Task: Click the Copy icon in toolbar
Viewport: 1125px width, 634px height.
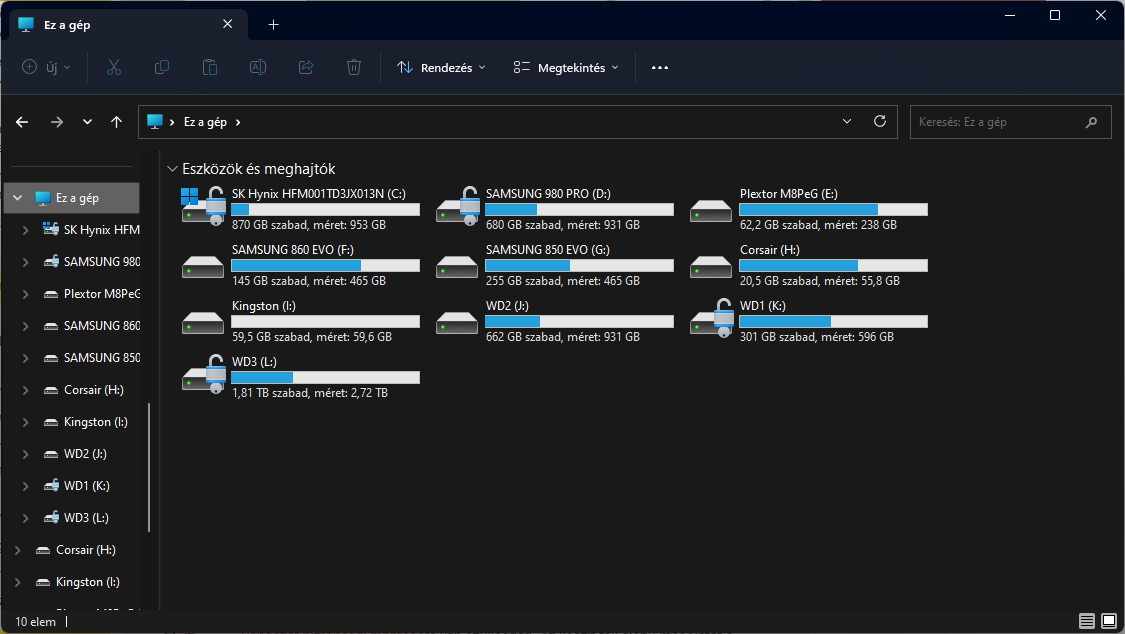Action: (x=161, y=67)
